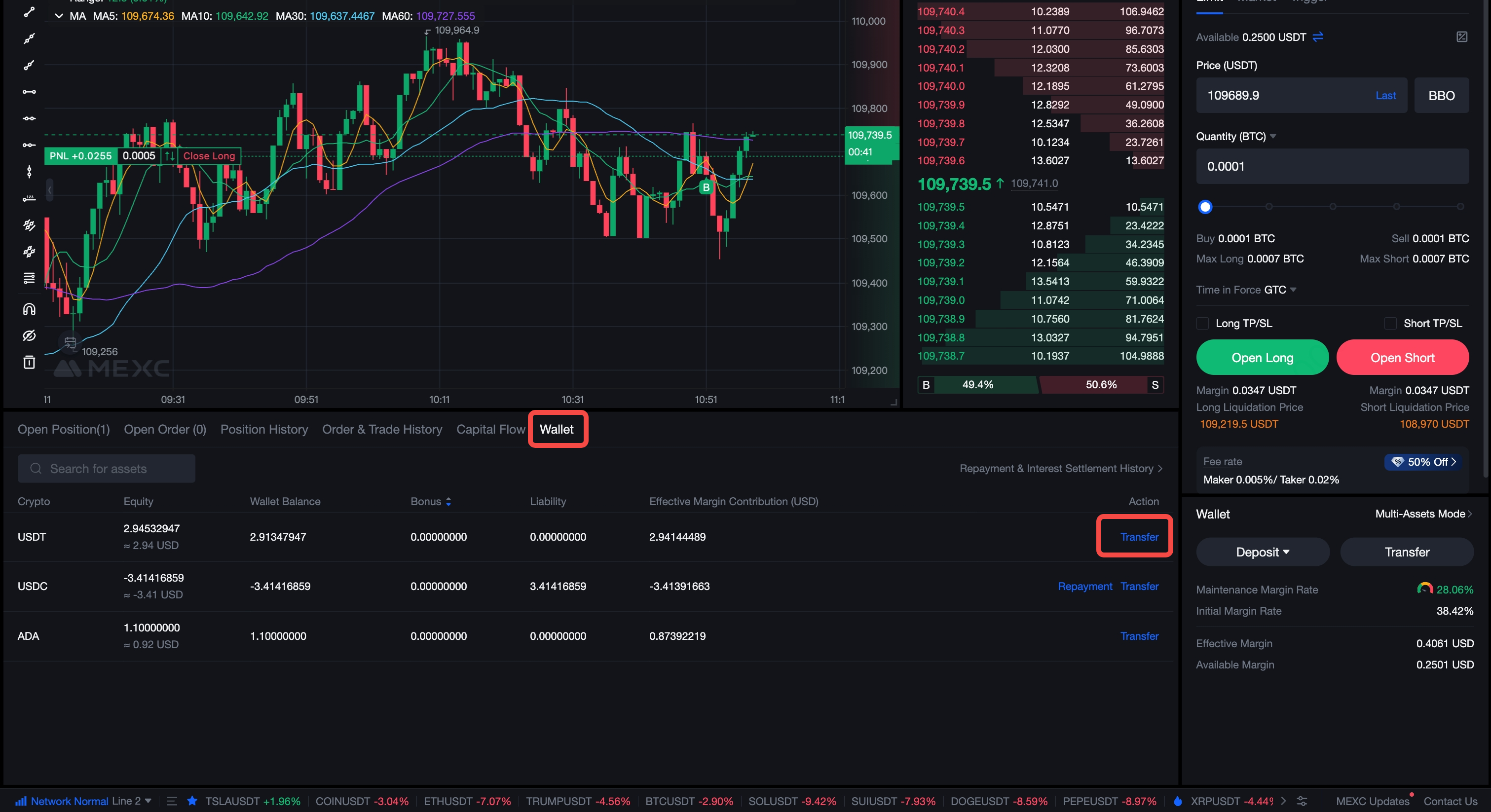1491x812 pixels.
Task: Click the transfer arrows icon beside Available USDT
Action: coord(1318,37)
